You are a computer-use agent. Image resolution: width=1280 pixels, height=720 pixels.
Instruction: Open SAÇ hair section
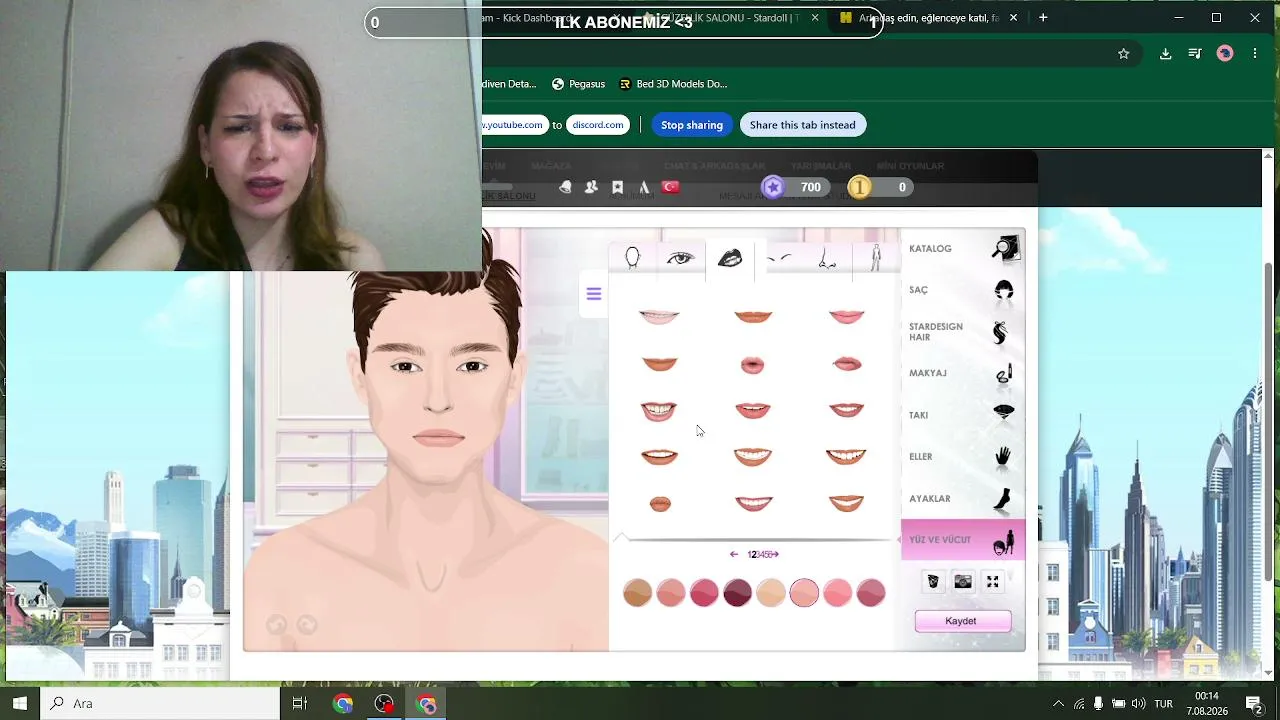click(962, 290)
